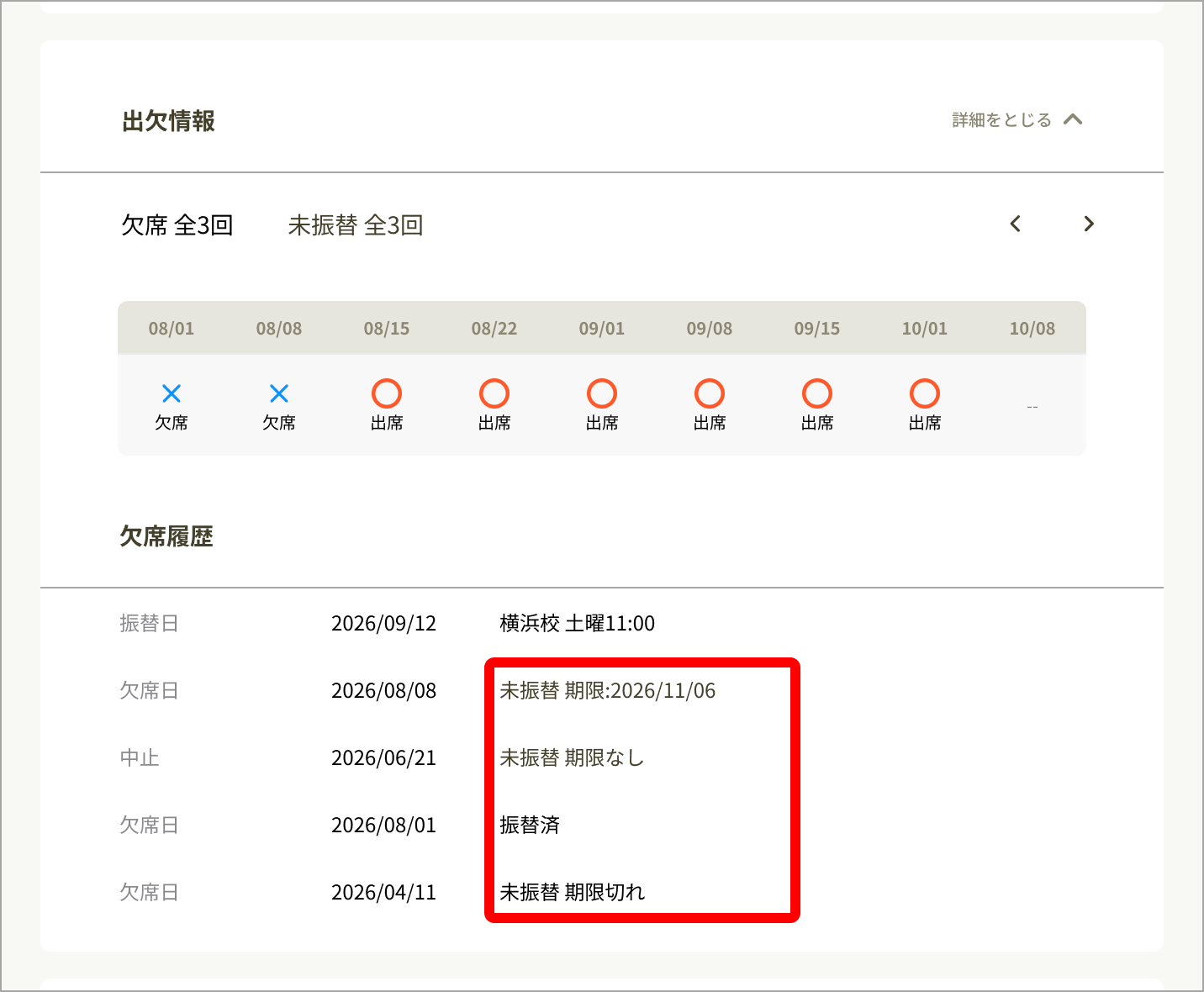
Task: Click the 08/22 date header
Action: [x=494, y=329]
